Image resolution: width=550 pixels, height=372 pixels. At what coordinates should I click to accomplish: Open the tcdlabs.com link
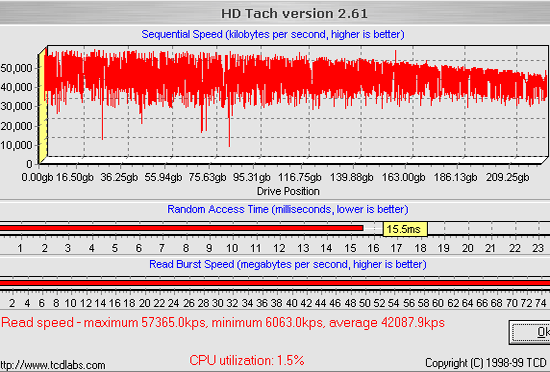pos(53,365)
